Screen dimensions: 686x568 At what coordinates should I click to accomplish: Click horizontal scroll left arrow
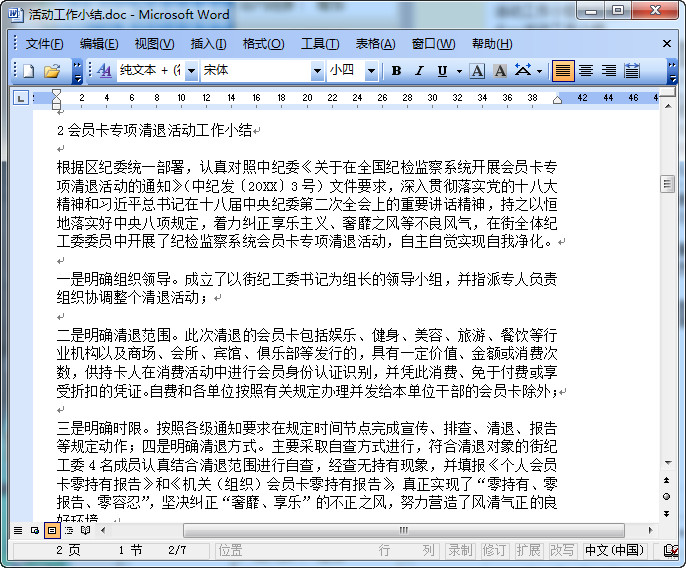point(103,530)
